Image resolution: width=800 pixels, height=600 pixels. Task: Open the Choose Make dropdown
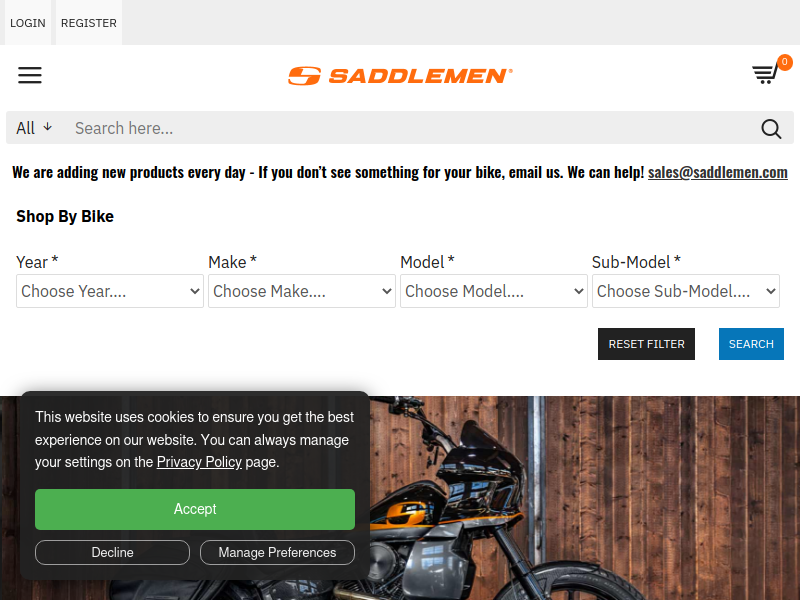[302, 291]
